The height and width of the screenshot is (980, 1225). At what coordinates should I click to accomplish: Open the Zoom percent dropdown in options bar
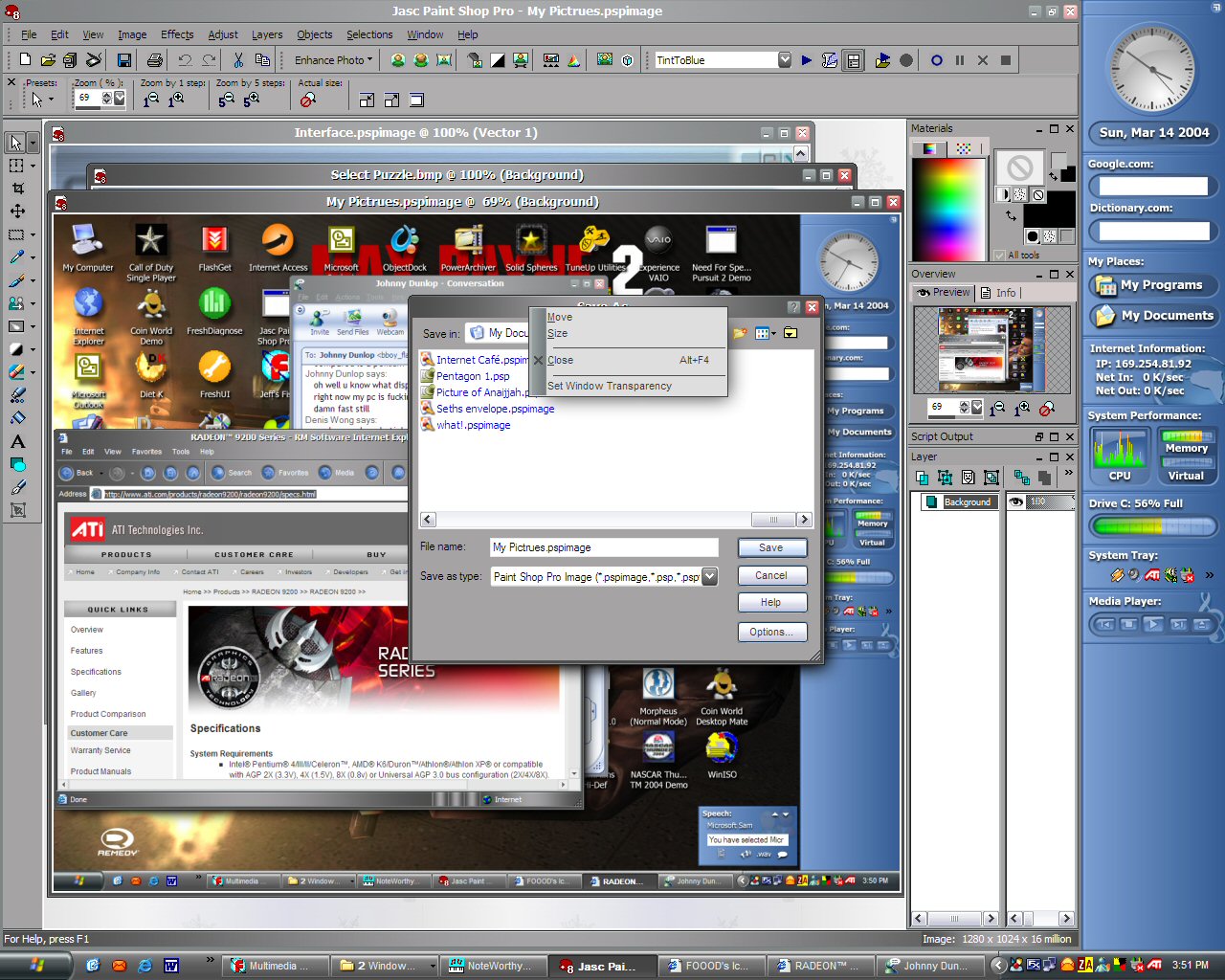tap(120, 98)
